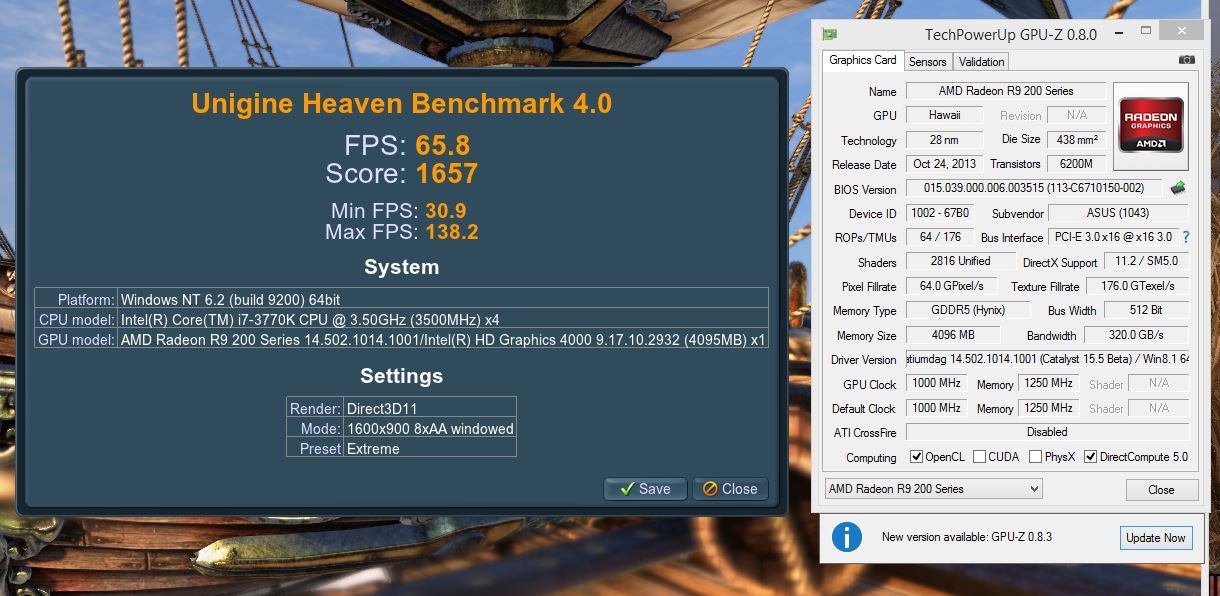Toggle the PhysX checkbox
The height and width of the screenshot is (596, 1220).
pyautogui.click(x=1036, y=457)
